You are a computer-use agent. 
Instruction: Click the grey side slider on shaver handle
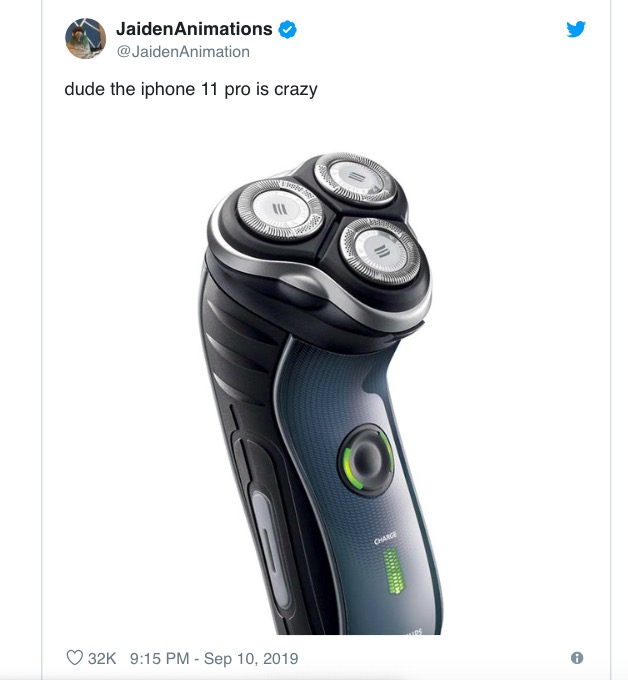pos(269,546)
